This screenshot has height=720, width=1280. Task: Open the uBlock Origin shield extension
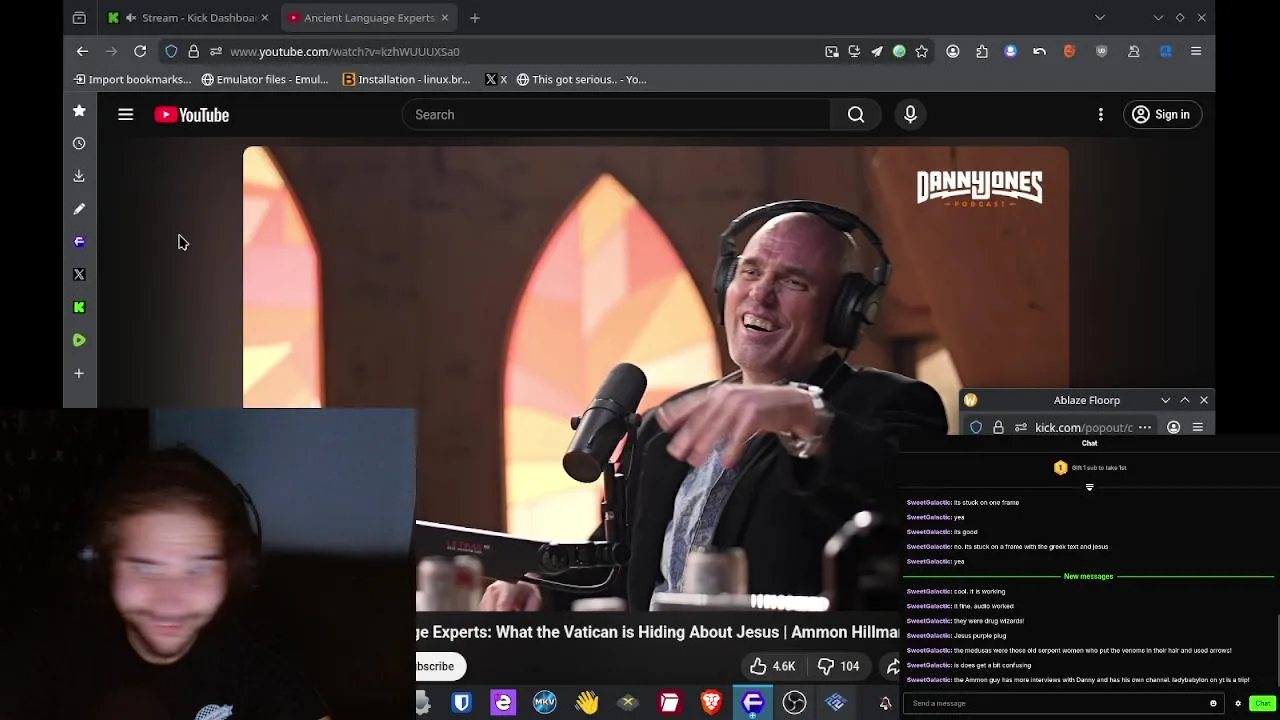coord(1102,51)
